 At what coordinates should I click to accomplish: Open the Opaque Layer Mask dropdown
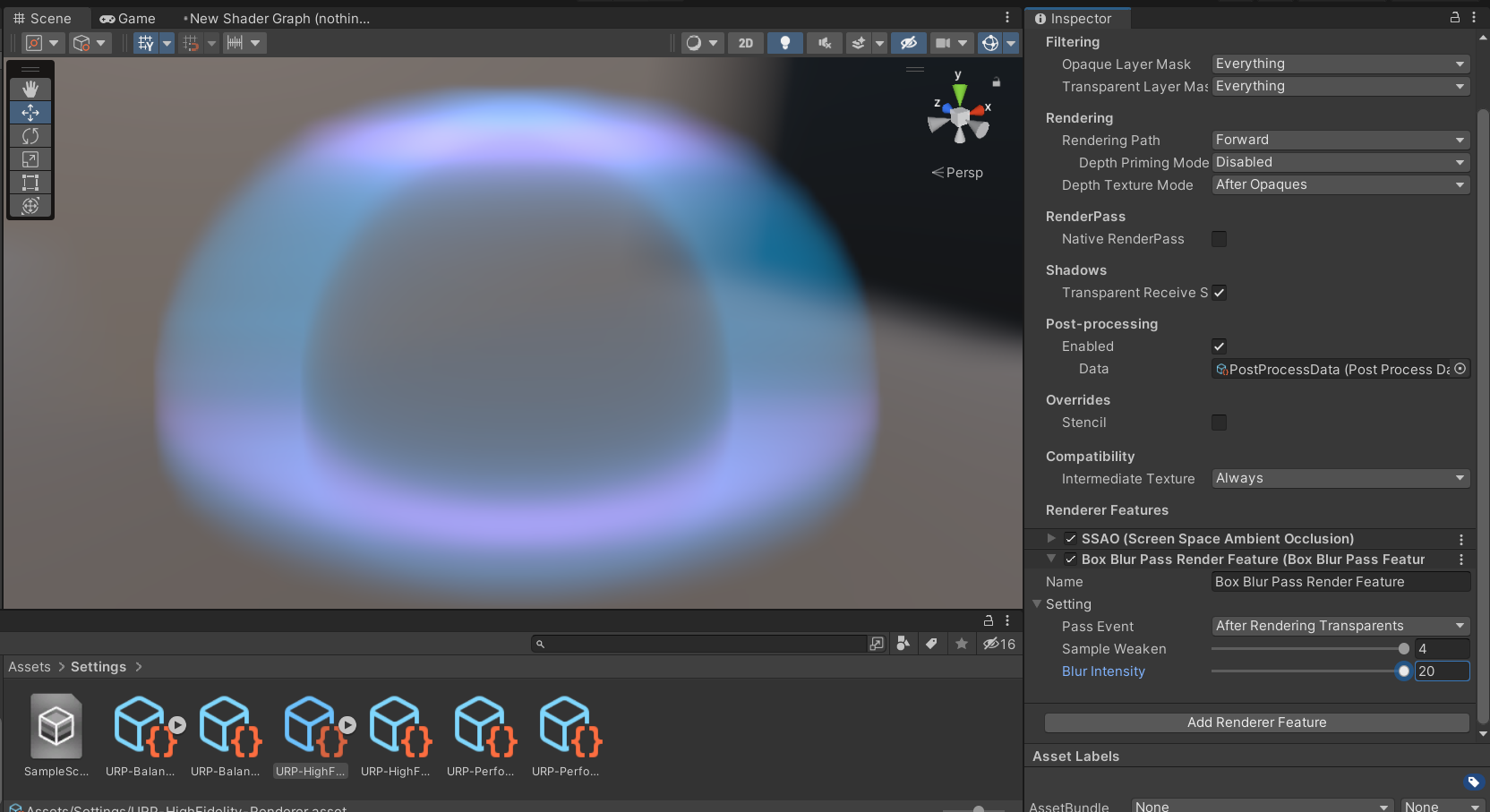click(1340, 64)
